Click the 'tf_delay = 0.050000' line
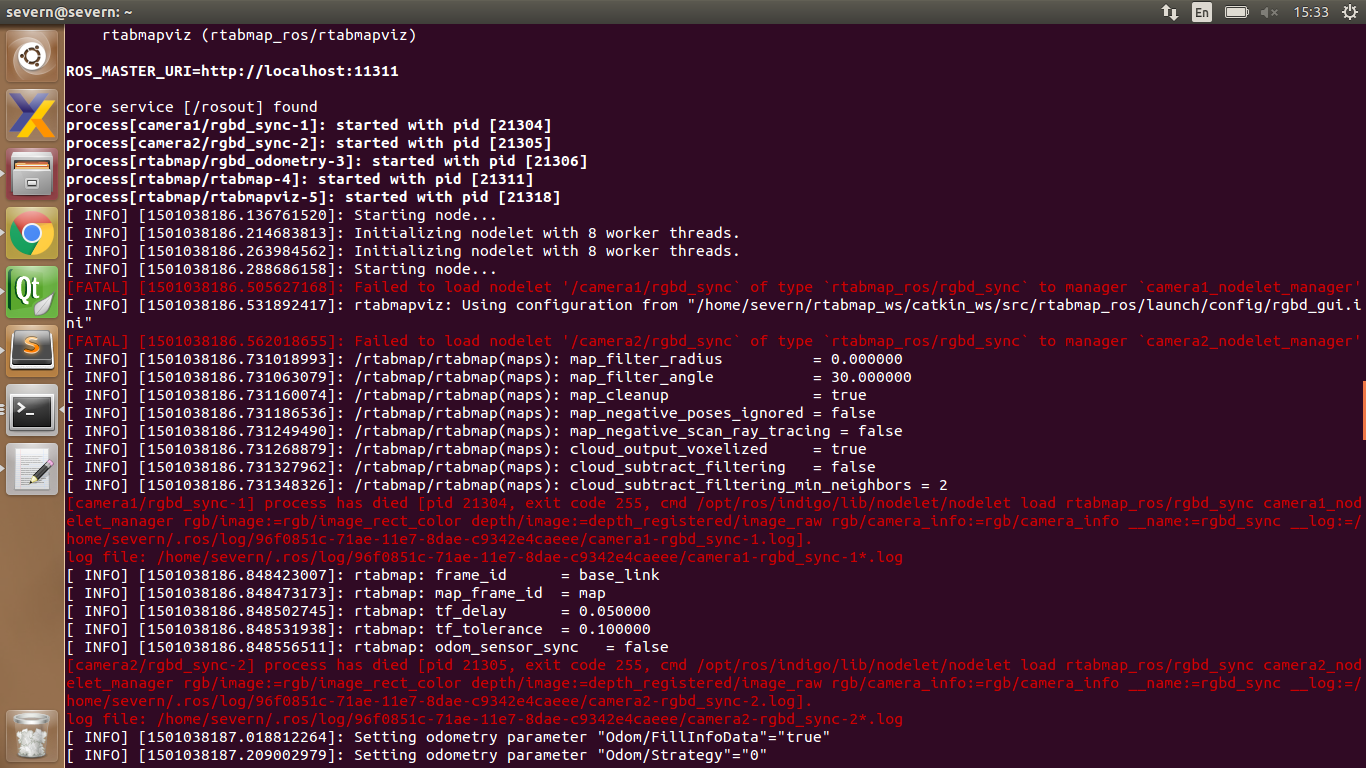The width and height of the screenshot is (1366, 768). point(358,611)
